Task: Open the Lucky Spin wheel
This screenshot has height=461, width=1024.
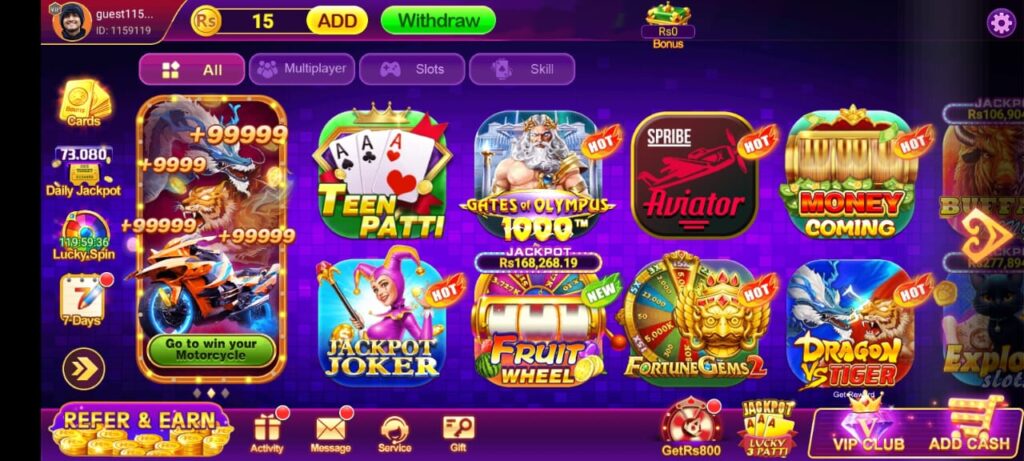Action: [x=84, y=236]
